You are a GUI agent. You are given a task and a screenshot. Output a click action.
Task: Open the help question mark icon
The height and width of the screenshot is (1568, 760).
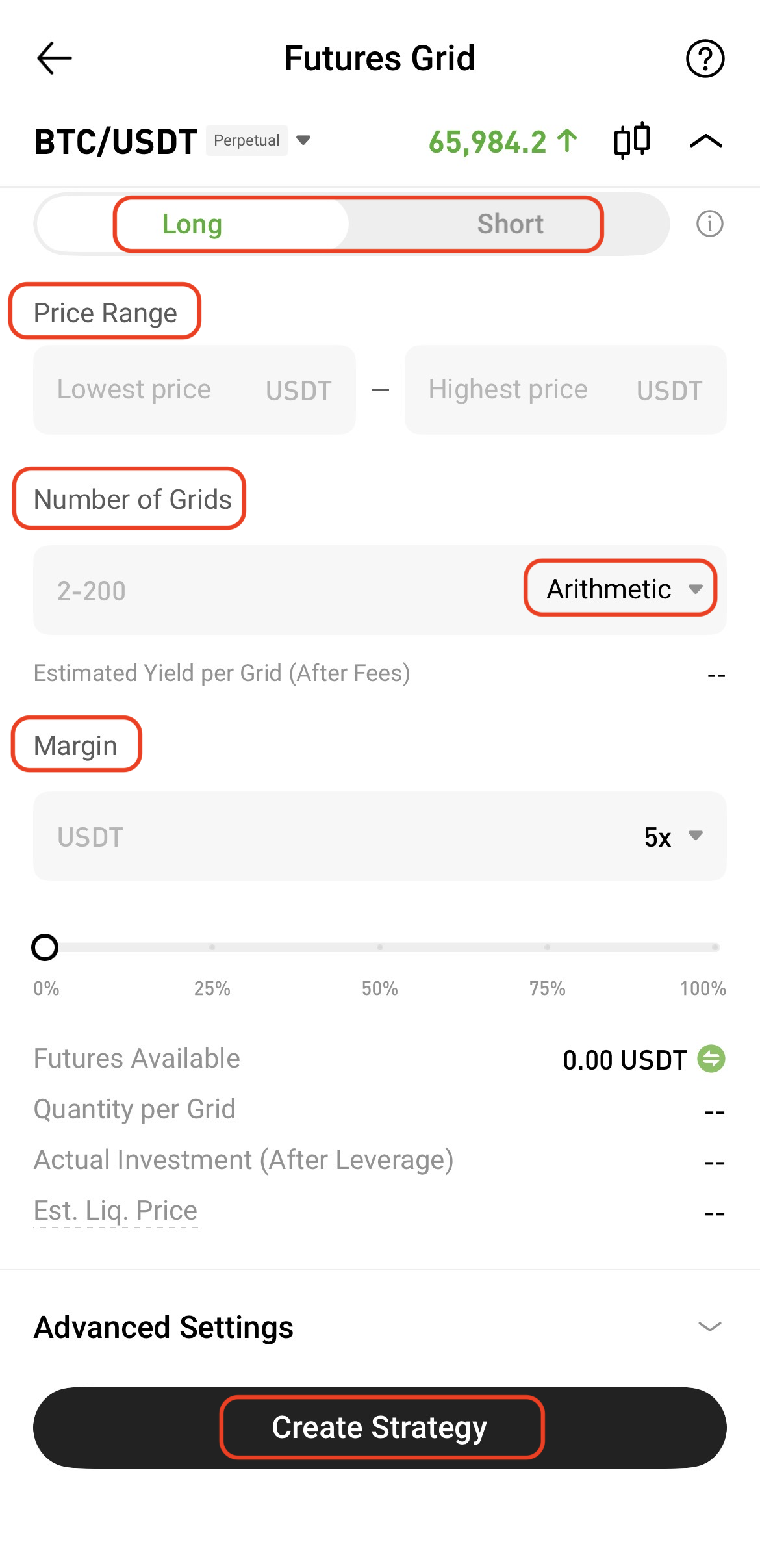pyautogui.click(x=705, y=58)
